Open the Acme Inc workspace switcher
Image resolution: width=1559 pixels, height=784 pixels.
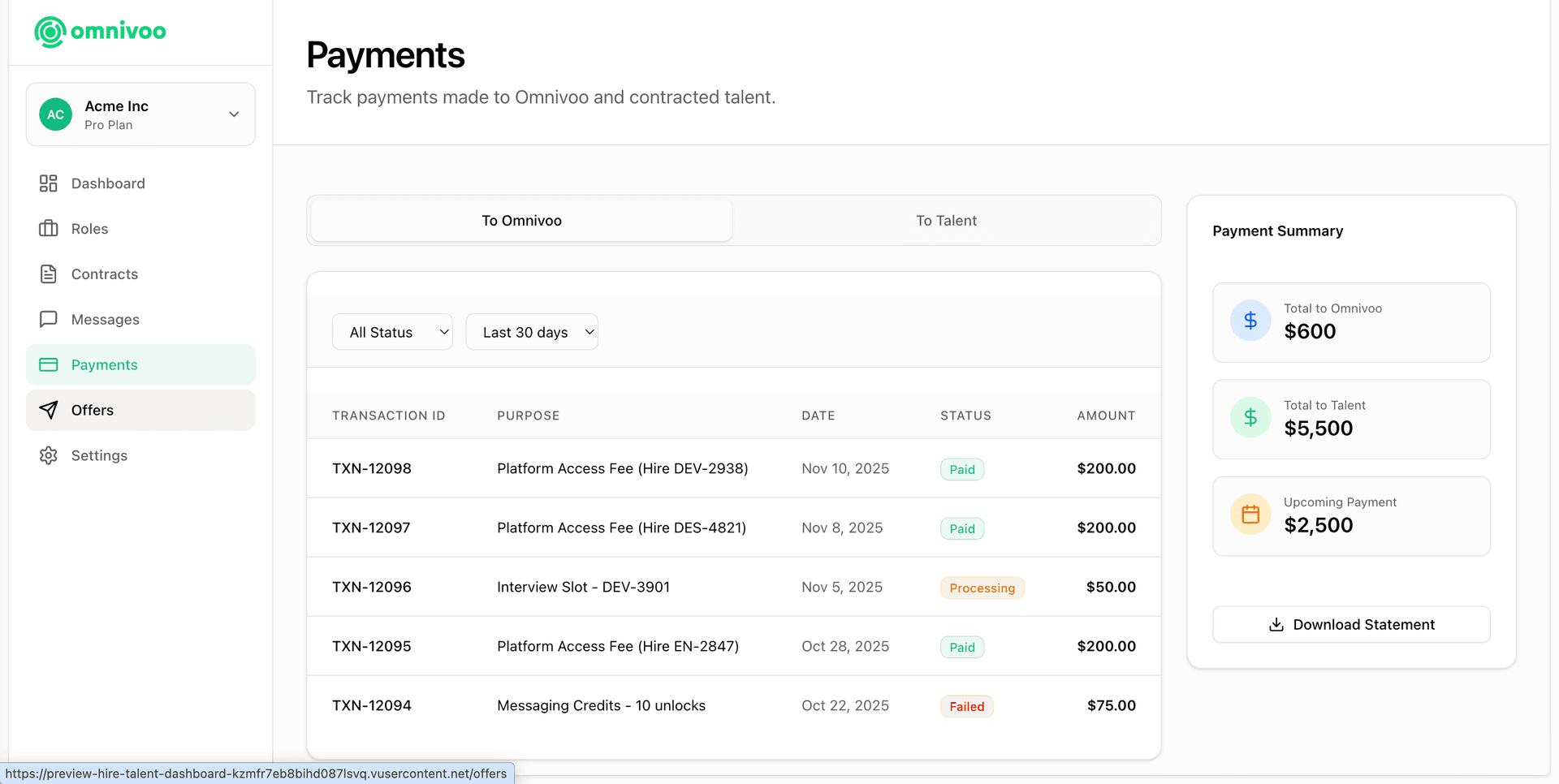pyautogui.click(x=140, y=114)
